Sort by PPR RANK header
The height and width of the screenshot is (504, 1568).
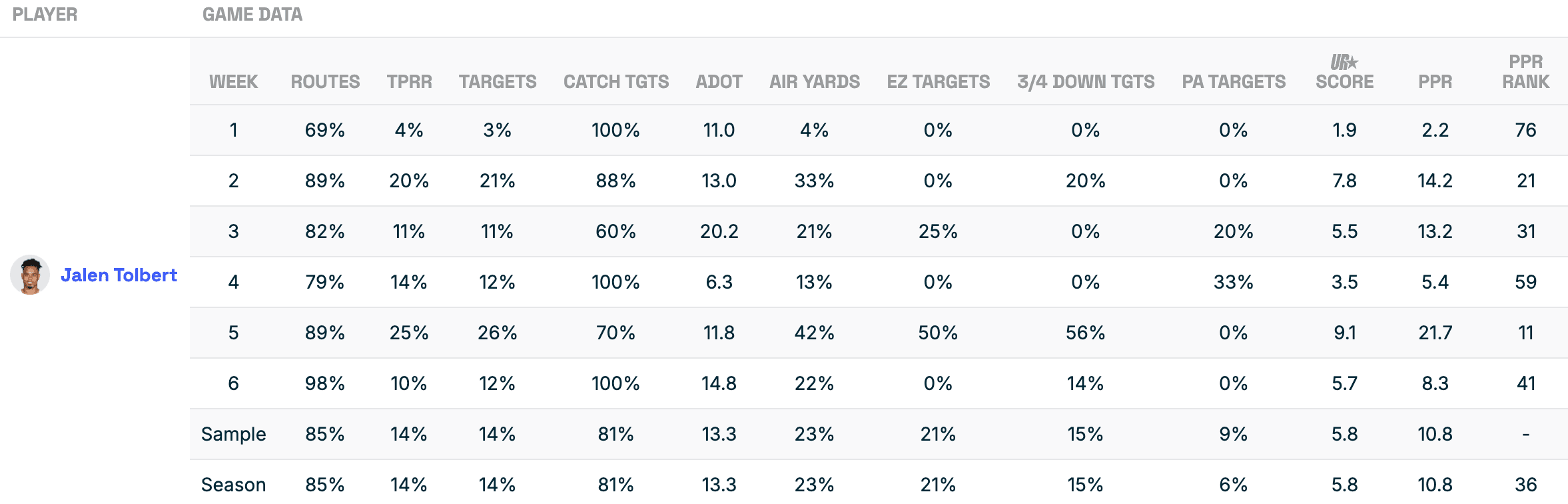click(1525, 72)
